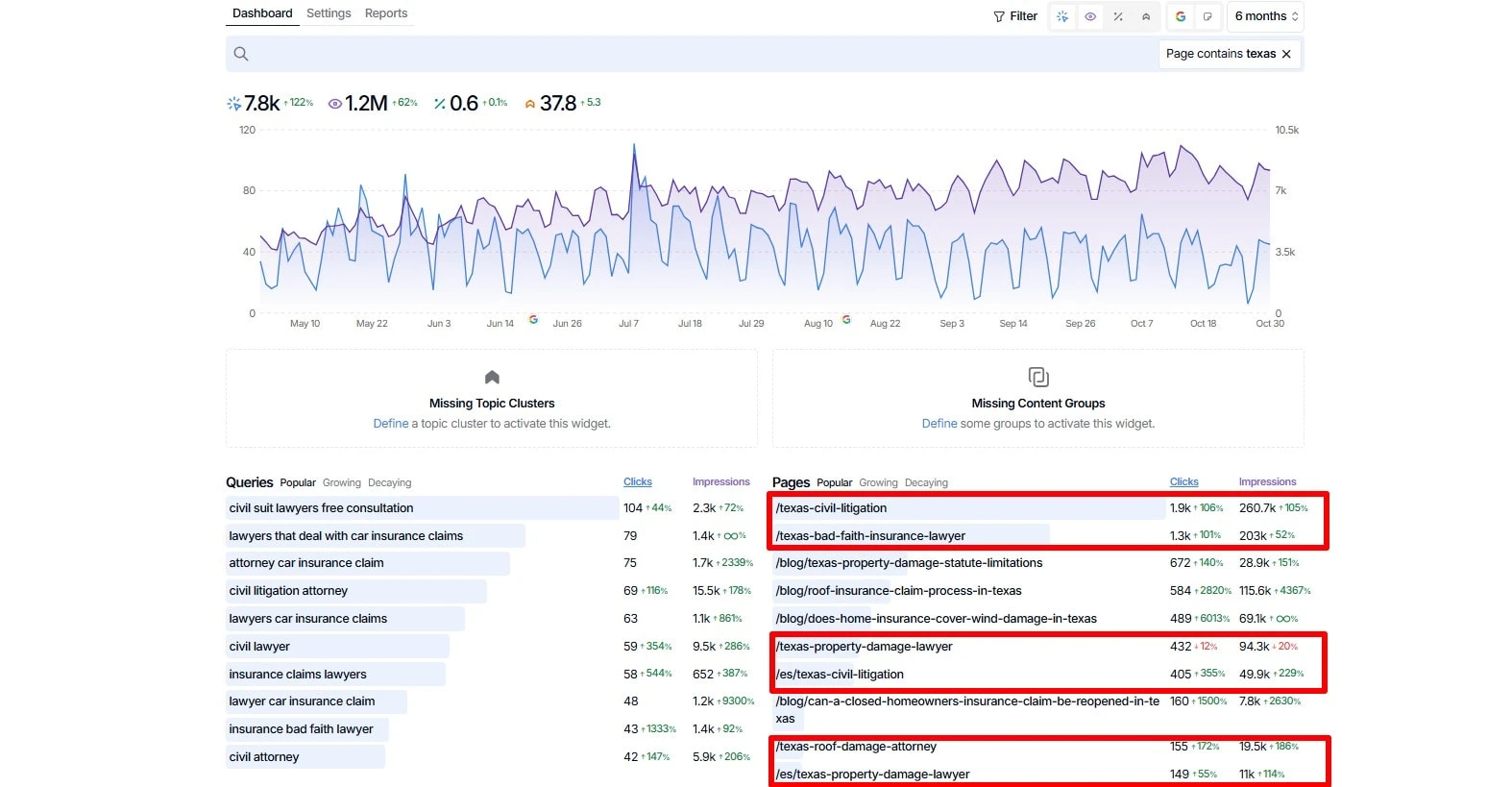Click the 0.6 CTR summary
Screen dimensions: 1512x787
(x=471, y=103)
